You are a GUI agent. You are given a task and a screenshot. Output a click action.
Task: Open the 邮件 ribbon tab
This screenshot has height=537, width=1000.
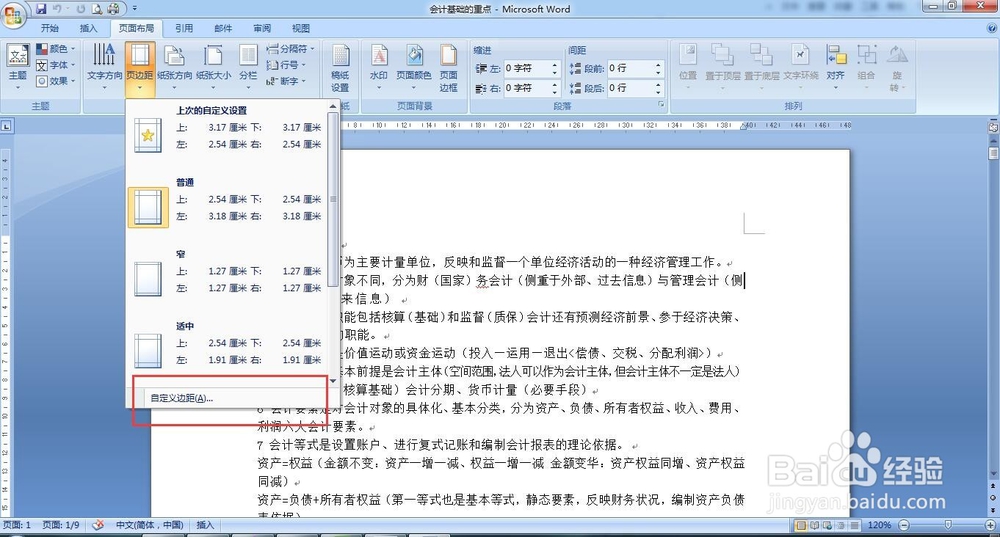click(223, 28)
